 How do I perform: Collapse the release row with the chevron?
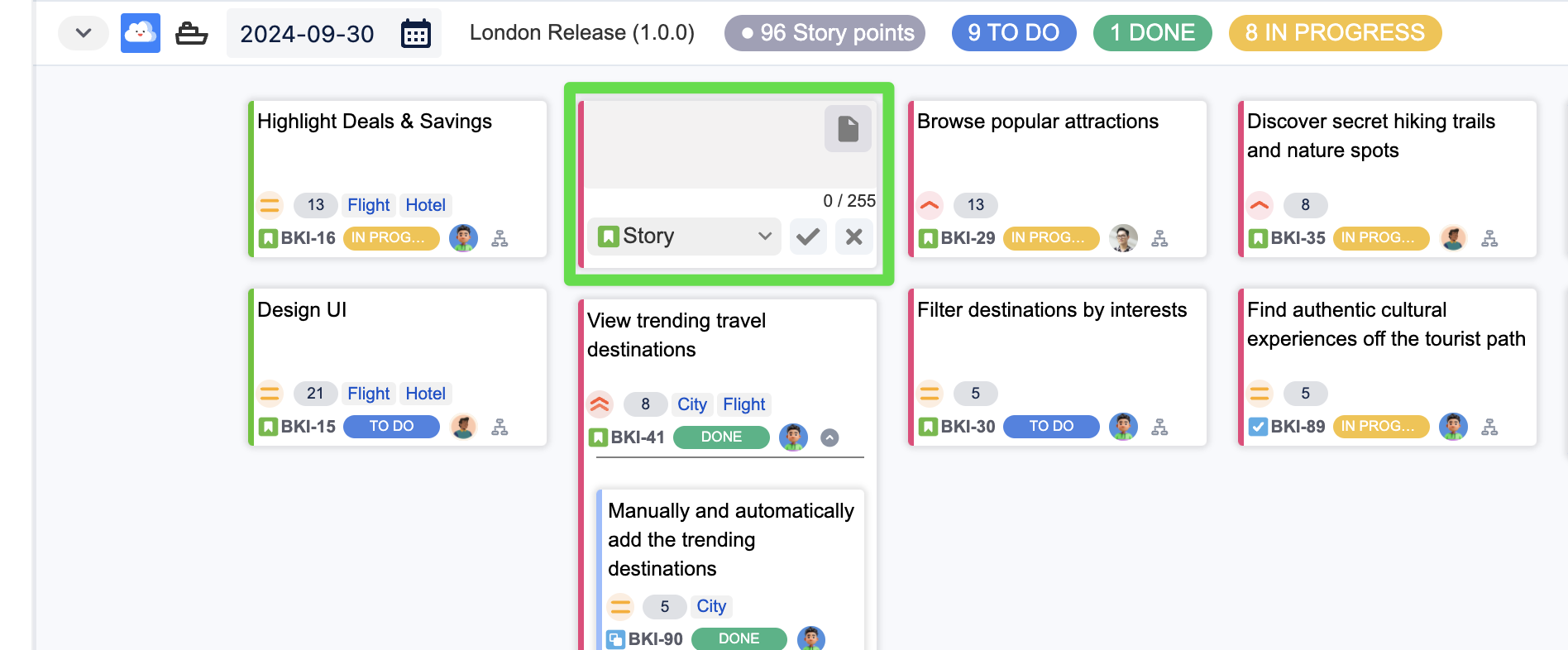click(83, 33)
